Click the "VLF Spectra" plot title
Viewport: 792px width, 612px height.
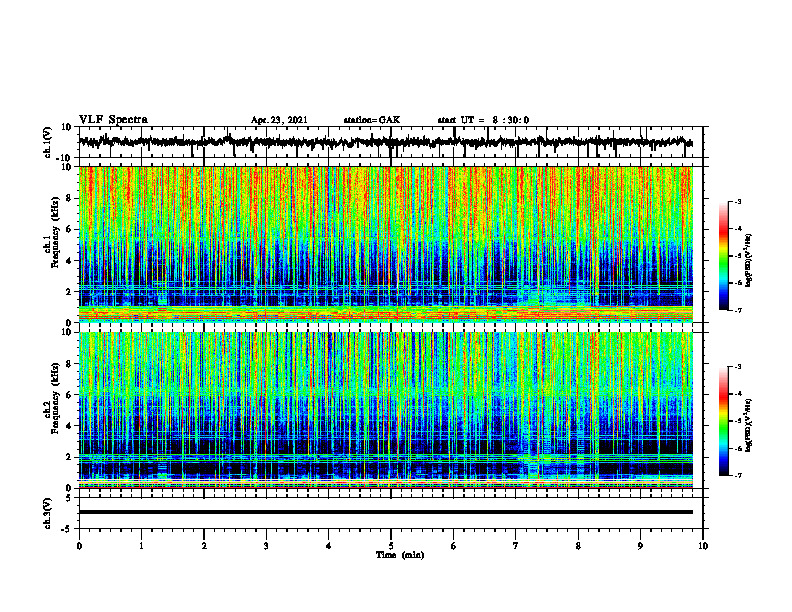(113, 120)
